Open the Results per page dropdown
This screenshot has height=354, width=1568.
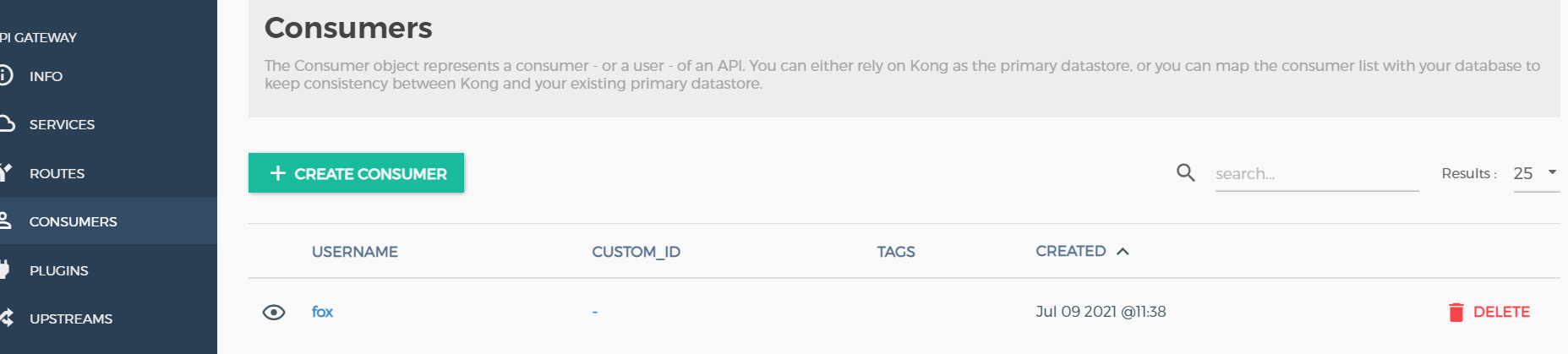coord(1536,174)
